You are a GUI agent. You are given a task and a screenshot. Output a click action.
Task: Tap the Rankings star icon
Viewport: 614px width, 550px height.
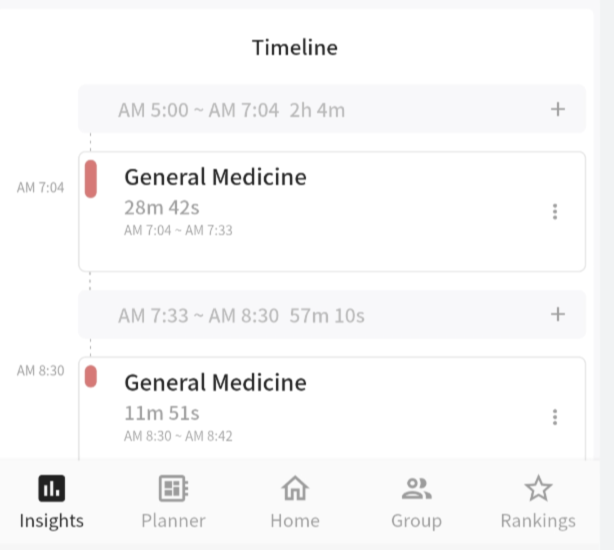538,488
